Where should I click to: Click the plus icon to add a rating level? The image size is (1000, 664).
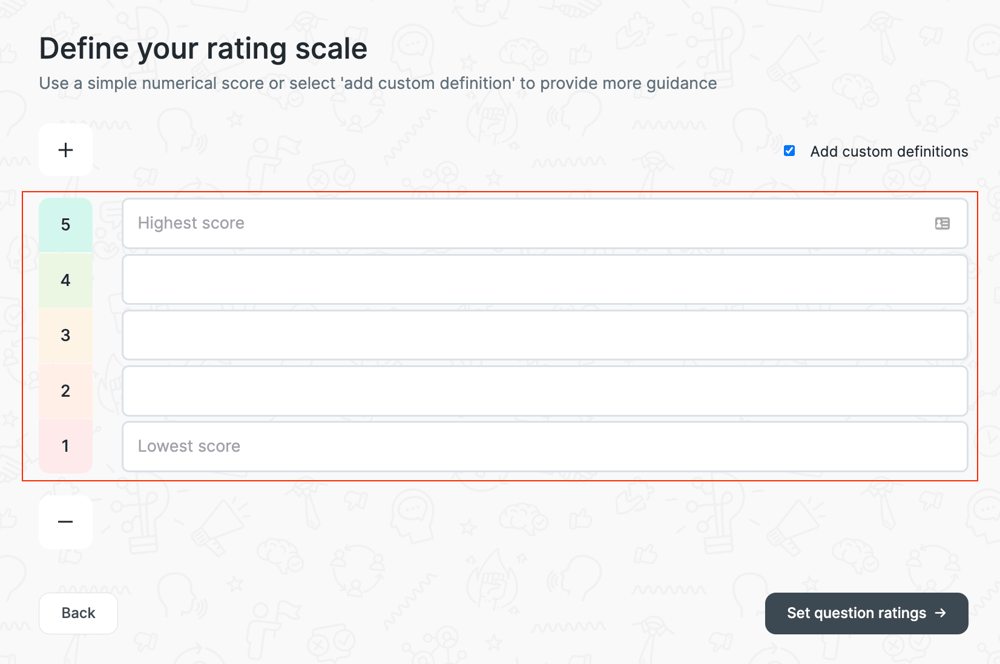[64, 149]
